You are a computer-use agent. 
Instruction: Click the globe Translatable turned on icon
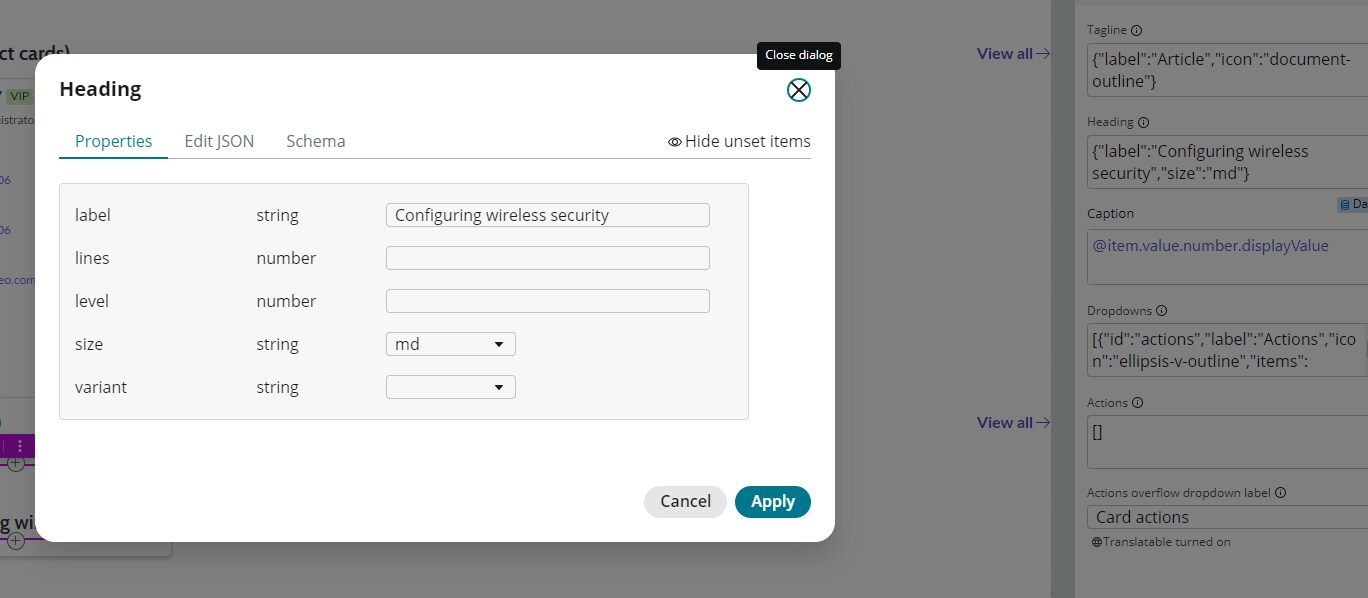pos(1097,542)
